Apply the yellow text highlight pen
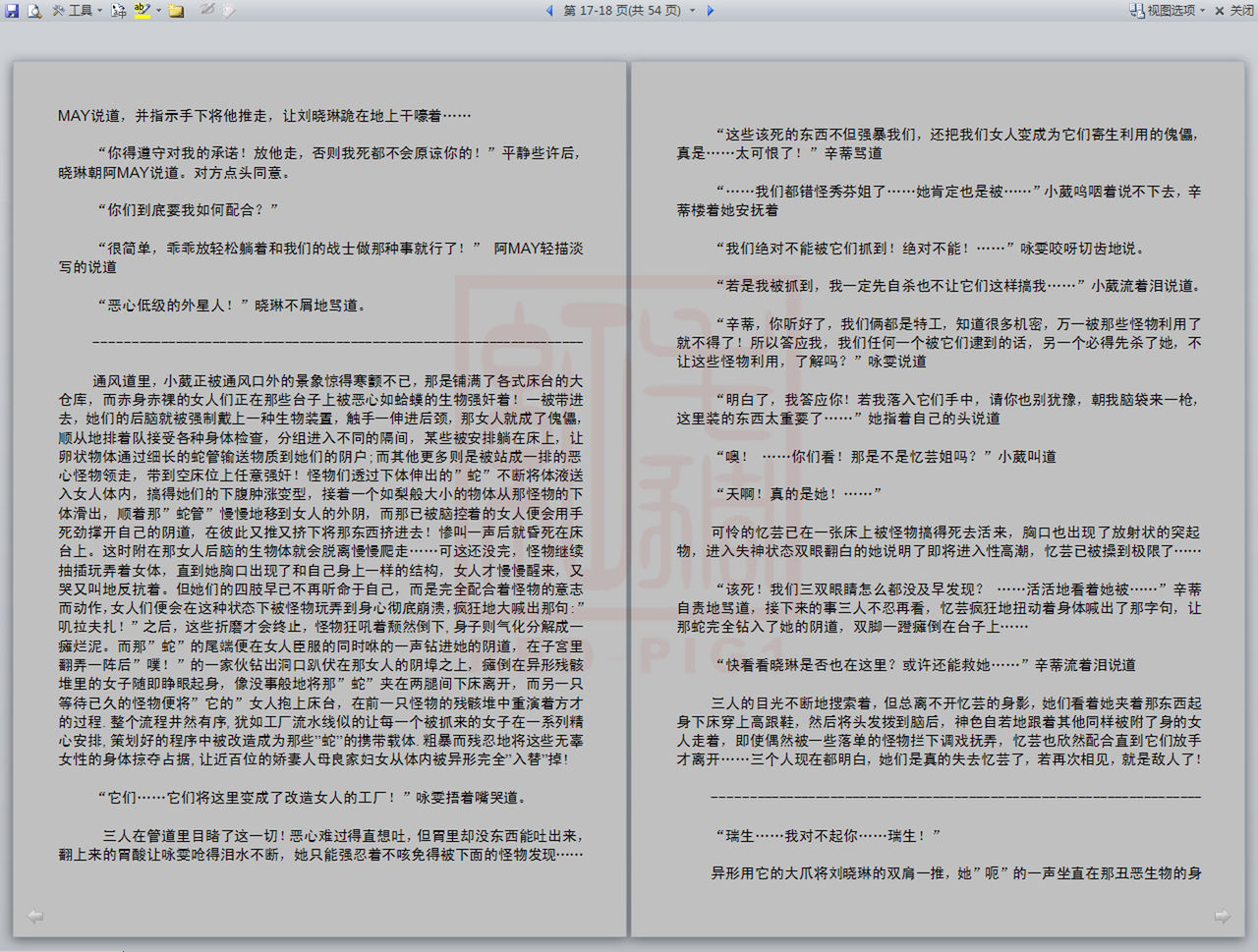 pos(143,11)
